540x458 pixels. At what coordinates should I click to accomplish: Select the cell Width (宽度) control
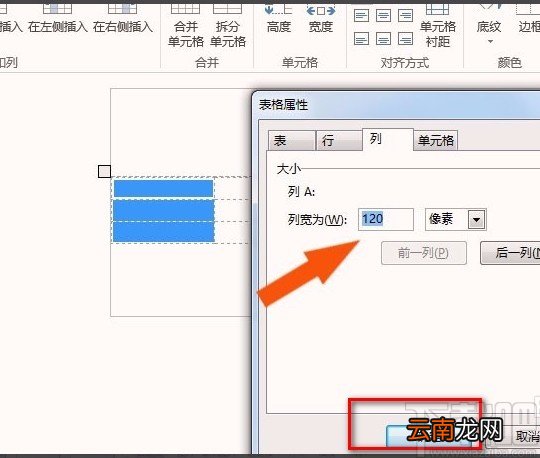(321, 19)
